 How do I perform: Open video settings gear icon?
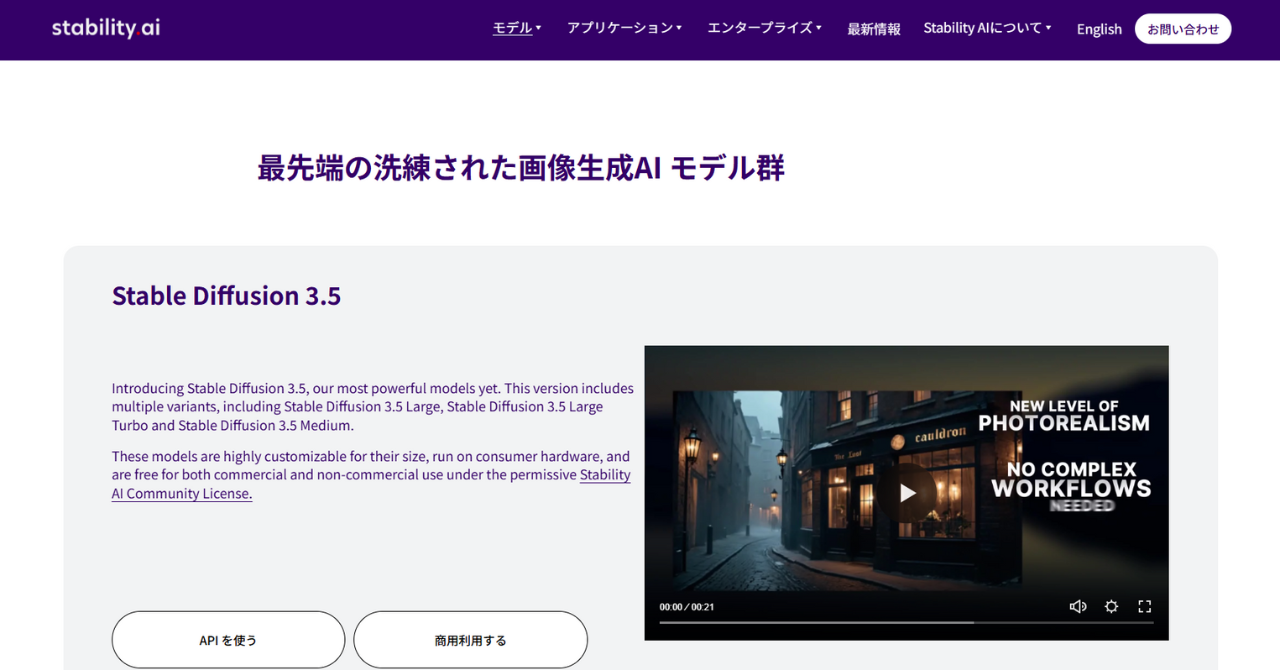(1111, 606)
